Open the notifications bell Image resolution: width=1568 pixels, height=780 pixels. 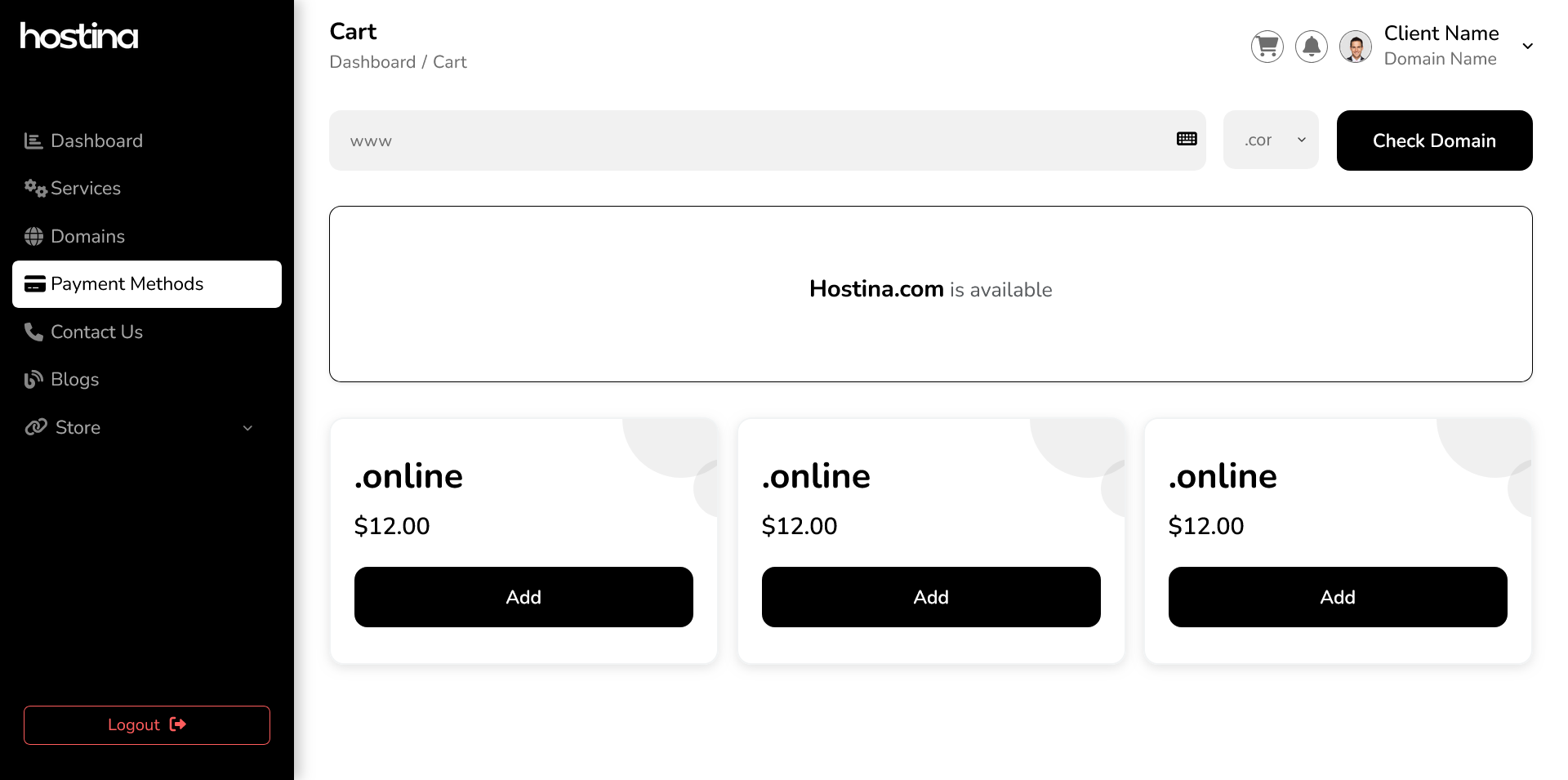point(1311,47)
